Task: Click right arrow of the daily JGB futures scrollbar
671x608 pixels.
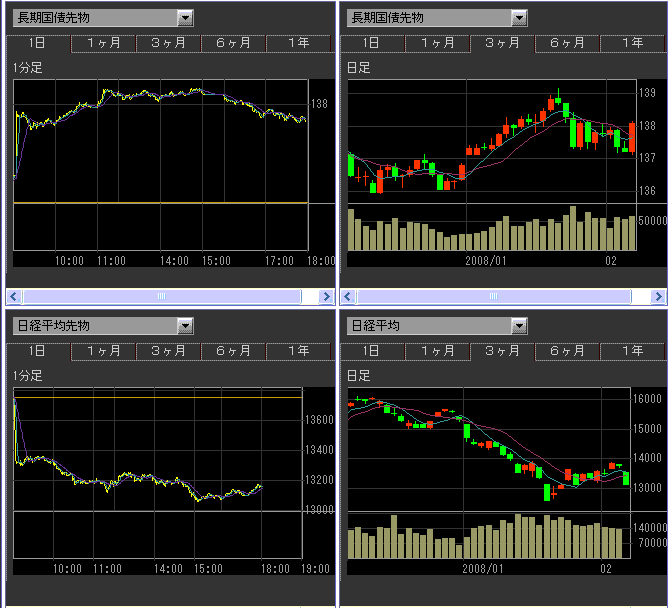Action: tap(659, 296)
